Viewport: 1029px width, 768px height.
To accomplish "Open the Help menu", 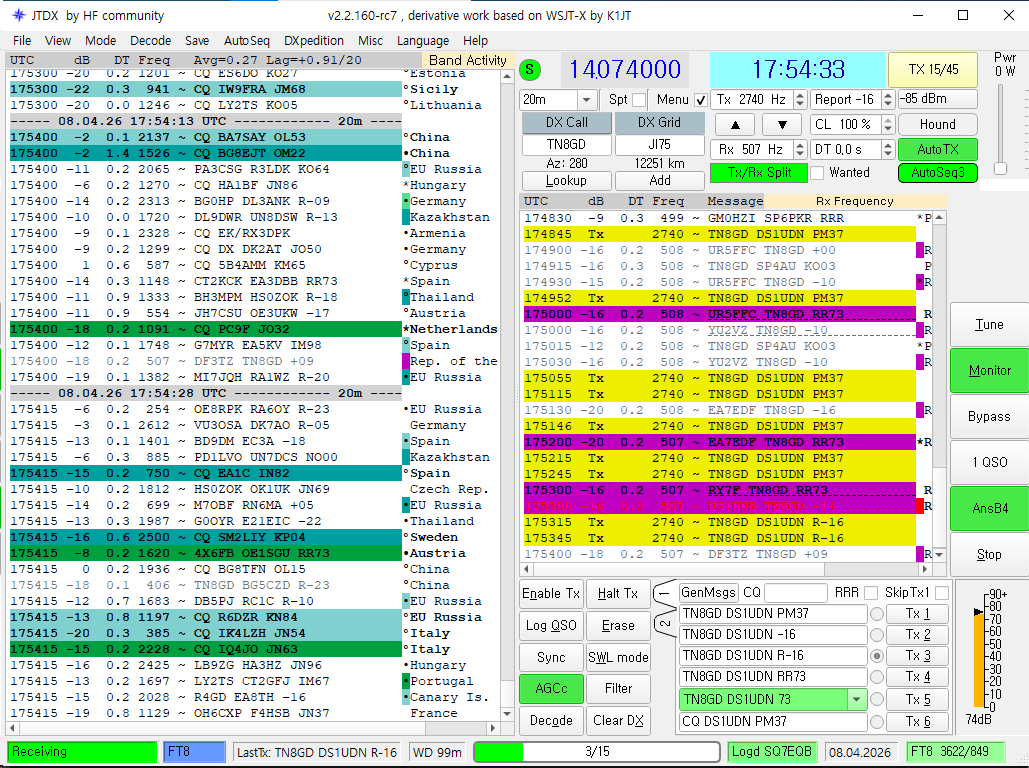I will (475, 41).
